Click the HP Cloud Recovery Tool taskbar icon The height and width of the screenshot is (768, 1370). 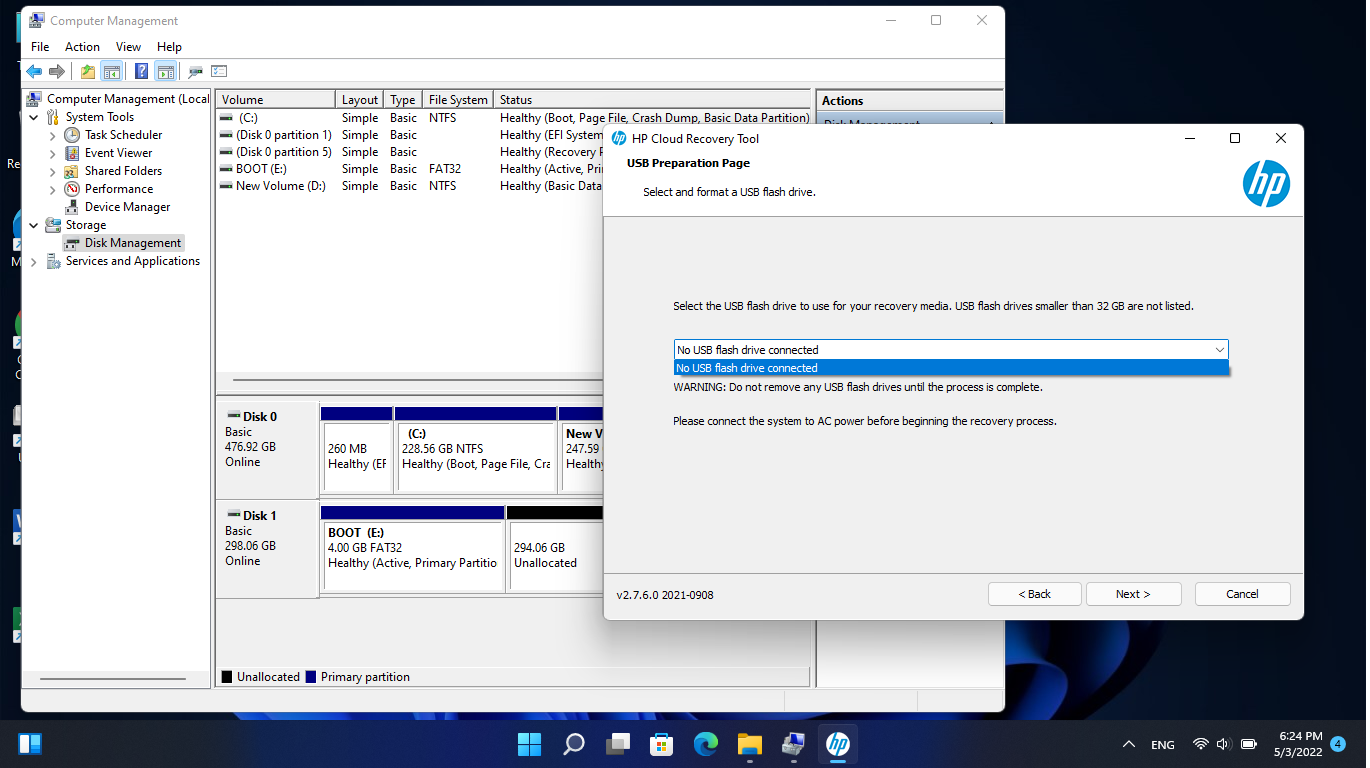pyautogui.click(x=837, y=744)
